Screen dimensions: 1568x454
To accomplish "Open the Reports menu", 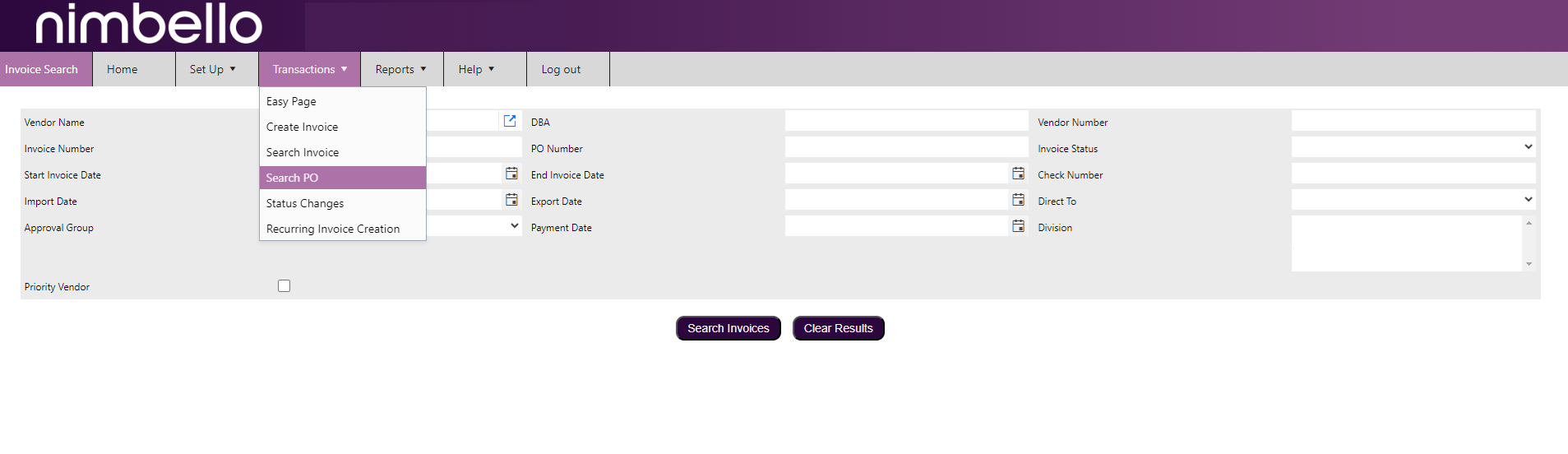I will pos(401,70).
